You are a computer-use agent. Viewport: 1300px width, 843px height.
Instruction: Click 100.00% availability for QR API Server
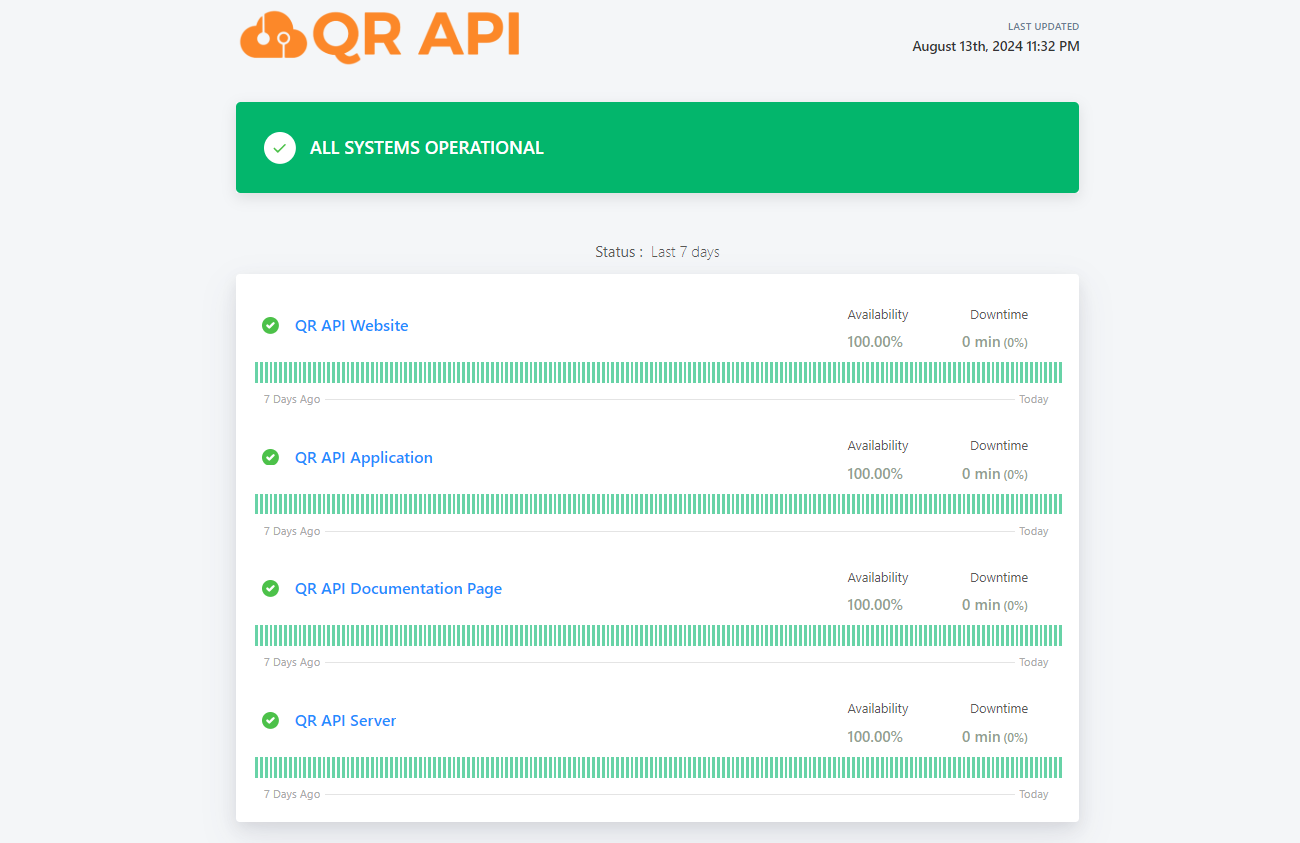tap(875, 737)
